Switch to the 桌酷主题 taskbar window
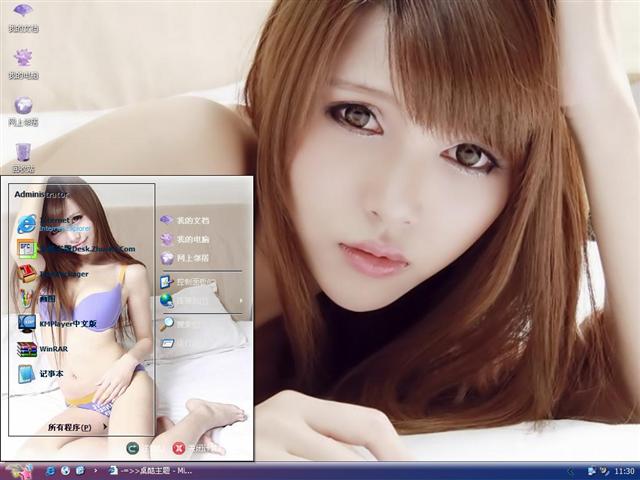This screenshot has height=480, width=640. pyautogui.click(x=150, y=471)
